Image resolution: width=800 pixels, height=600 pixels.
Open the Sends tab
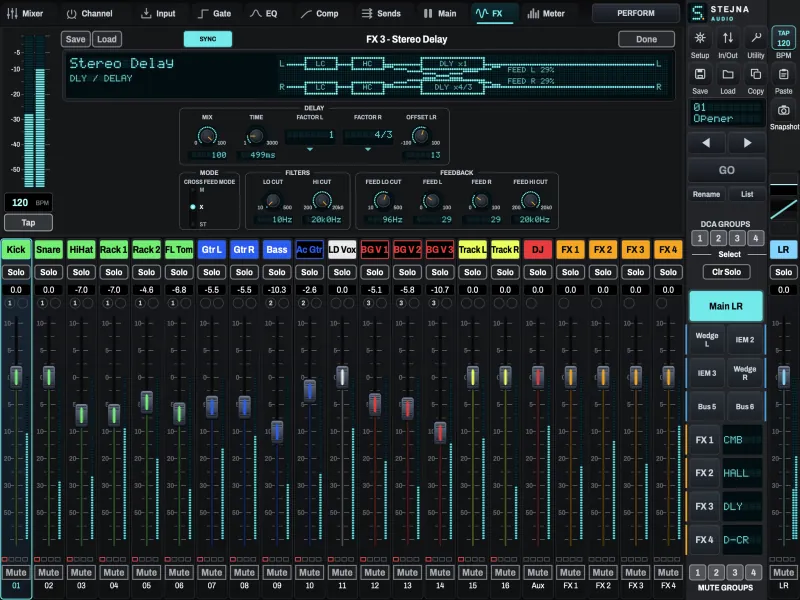(x=381, y=13)
